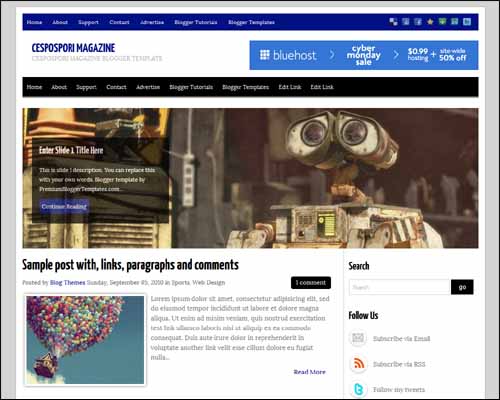The height and width of the screenshot is (400, 500).
Task: Select About in the black navigation bar
Action: tap(59, 87)
